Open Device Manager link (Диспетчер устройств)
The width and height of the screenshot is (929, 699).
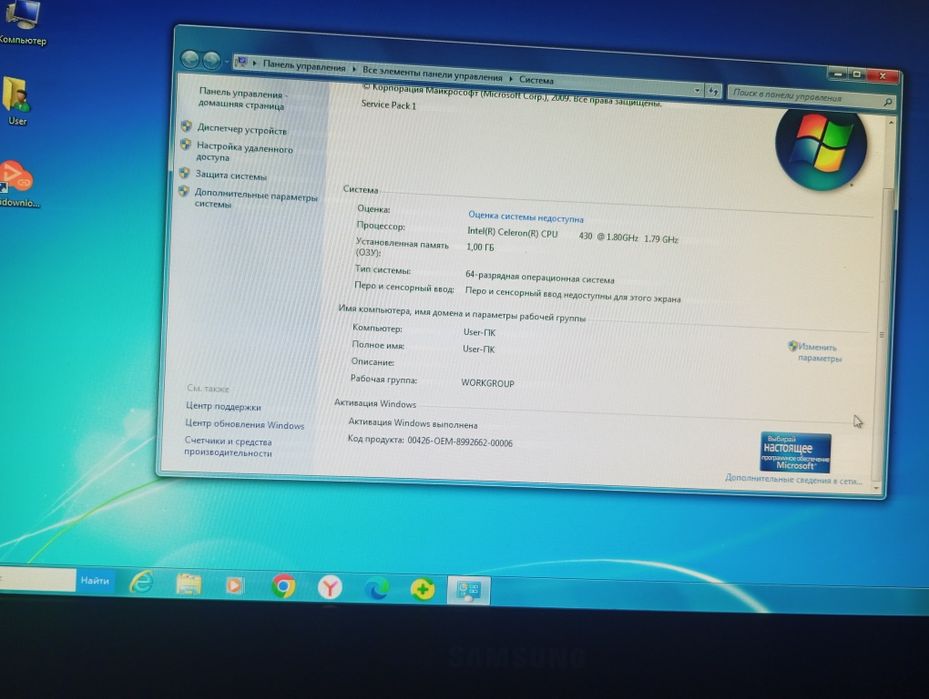coord(242,130)
